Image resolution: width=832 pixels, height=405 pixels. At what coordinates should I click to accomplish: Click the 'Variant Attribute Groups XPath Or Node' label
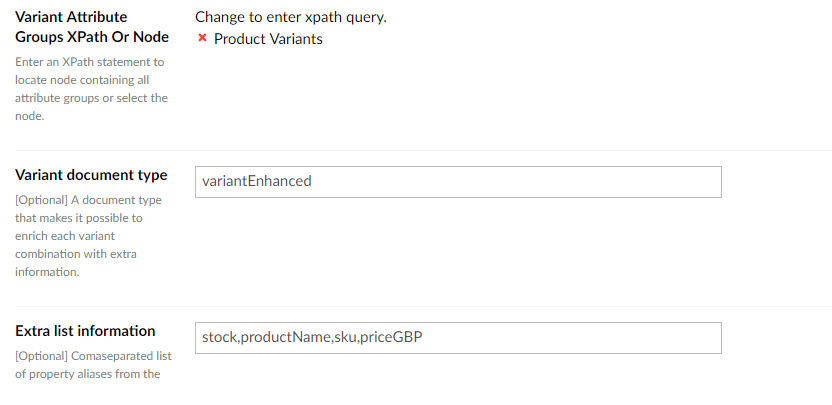[92, 27]
